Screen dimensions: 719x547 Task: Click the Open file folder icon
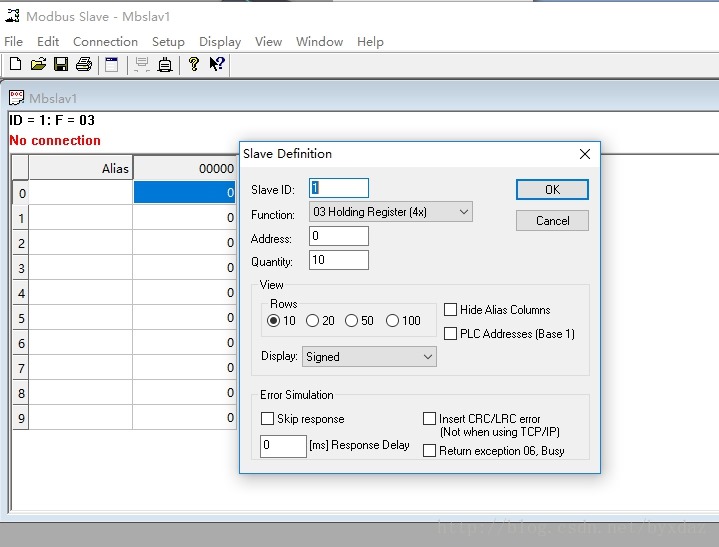38,65
